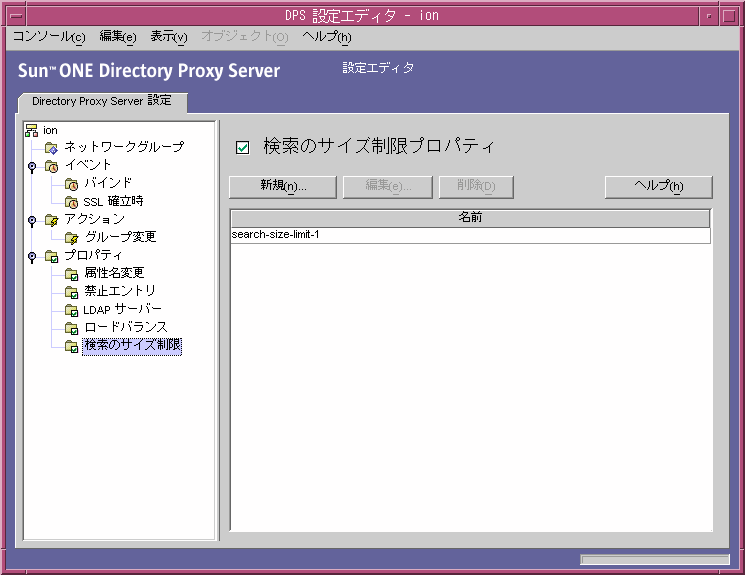This screenshot has width=745, height=575.
Task: Select the search-size-limit-1 row
Action: pyautogui.click(x=470, y=235)
